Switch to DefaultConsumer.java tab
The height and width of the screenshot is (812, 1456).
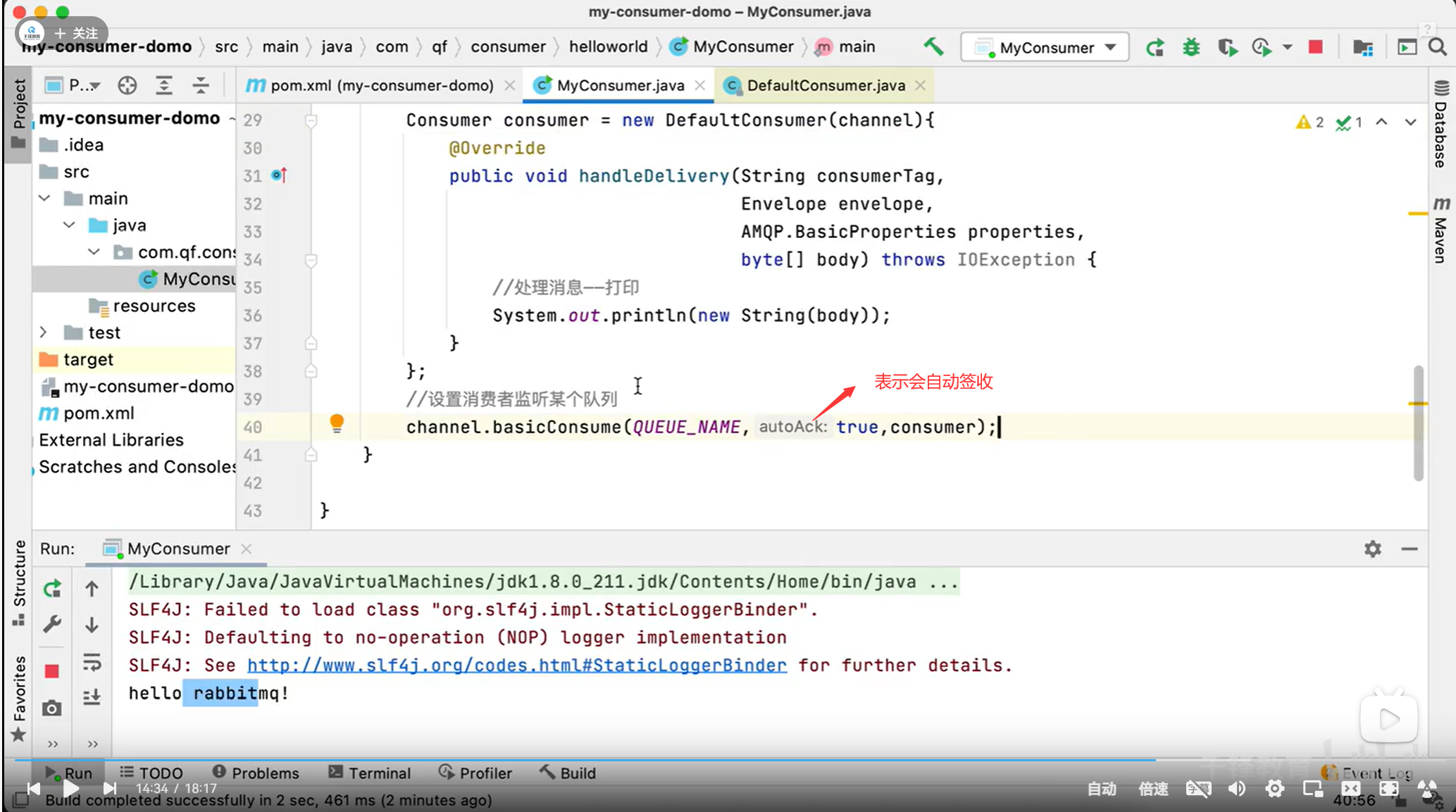click(x=825, y=85)
